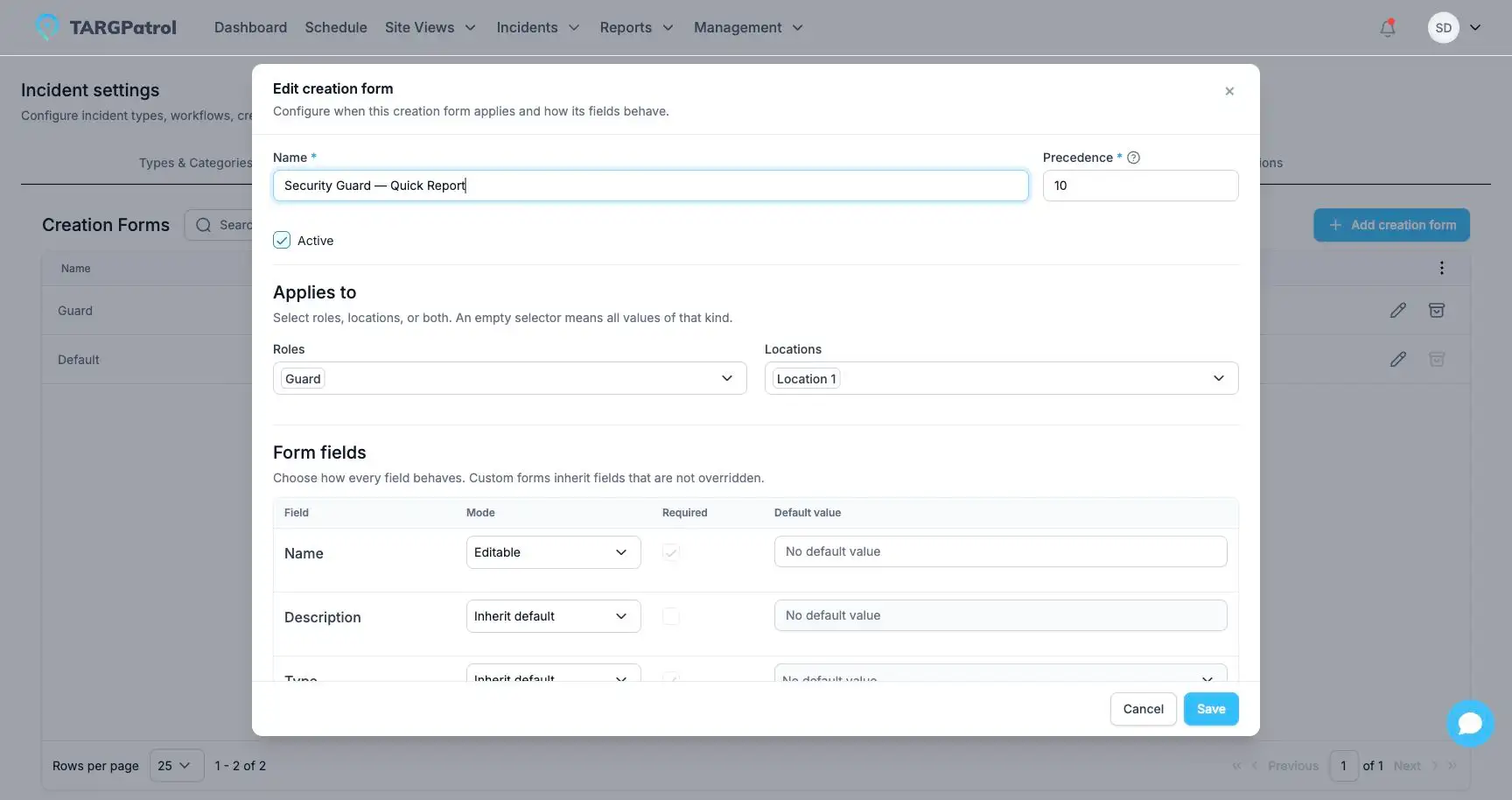Screen dimensions: 1512x800
Task: Close the Edit creation form dialog
Action: [x=1229, y=91]
